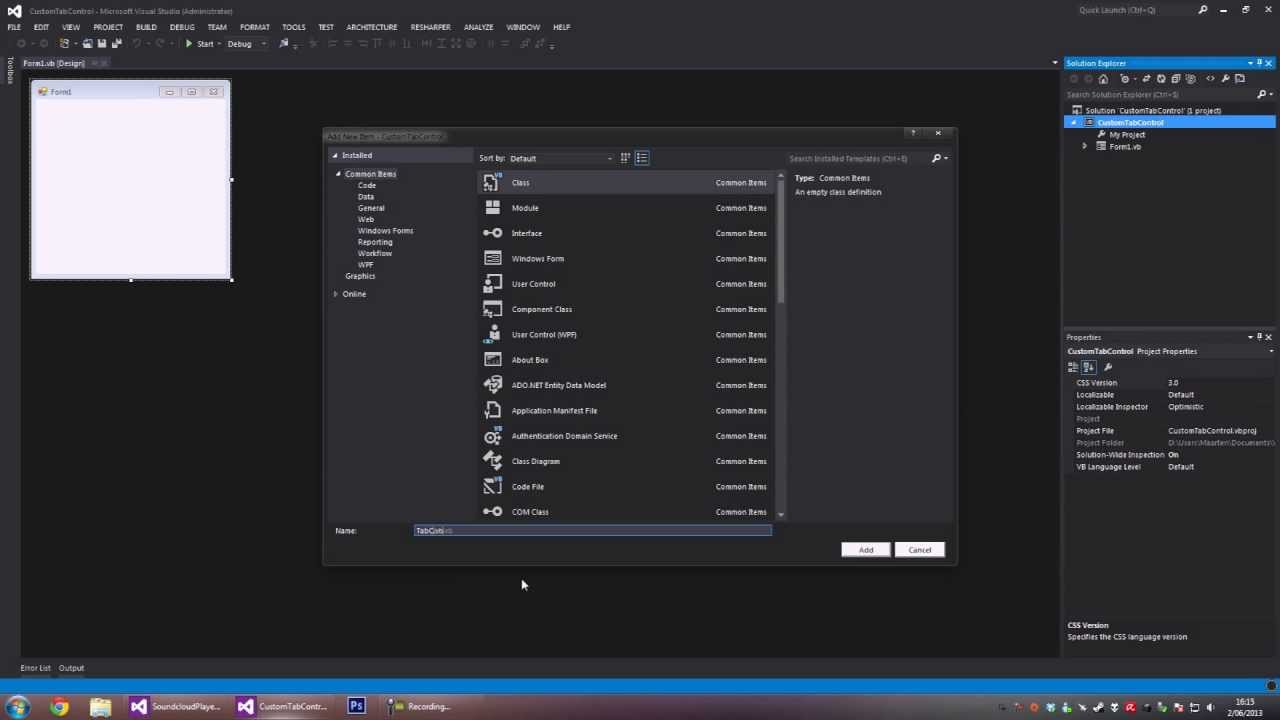This screenshot has width=1280, height=720.
Task: Open the ARCHITECTURE menu
Action: [x=372, y=27]
